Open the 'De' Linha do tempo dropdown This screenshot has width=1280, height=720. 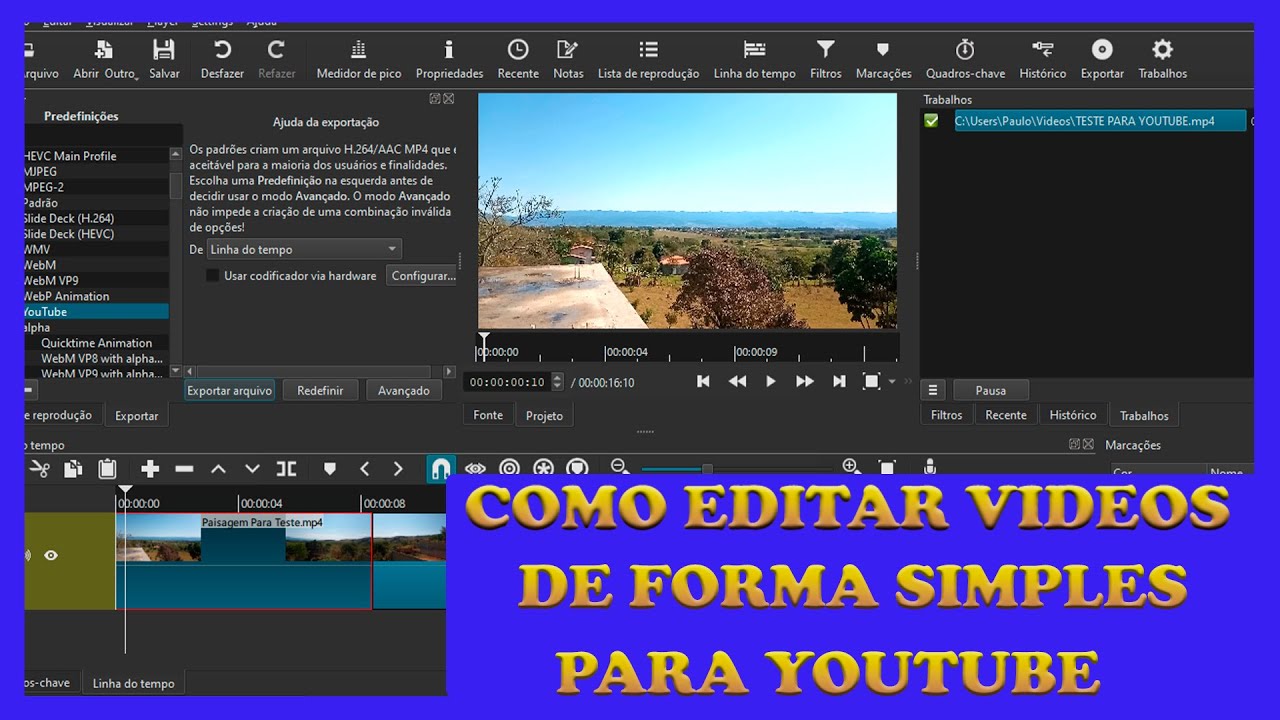(x=304, y=249)
